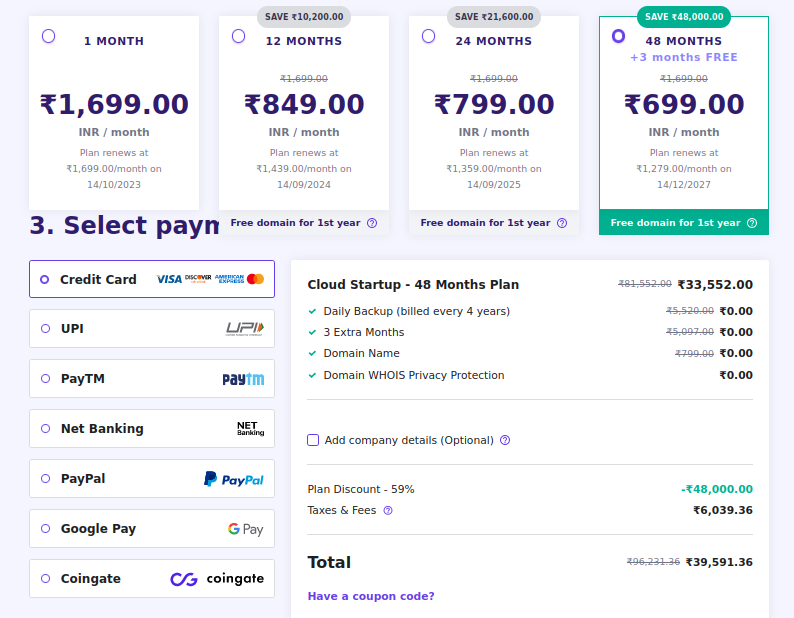Screen dimensions: 794x618
Task: Select the 12 Months plan radio button
Action: click(x=238, y=36)
